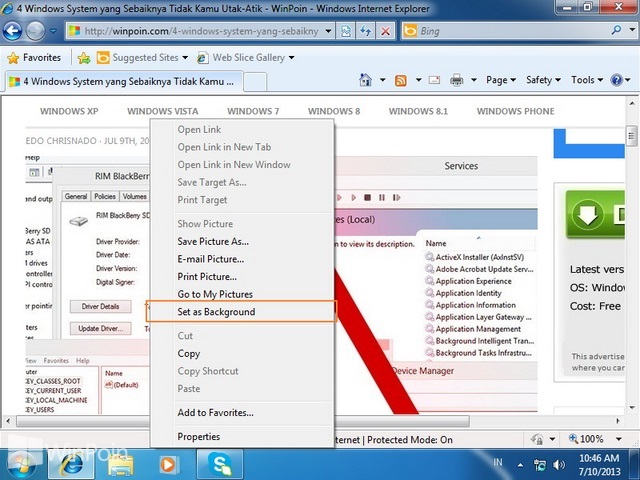This screenshot has height=480, width=640.
Task: Click the Refresh page icon
Action: coord(365,31)
